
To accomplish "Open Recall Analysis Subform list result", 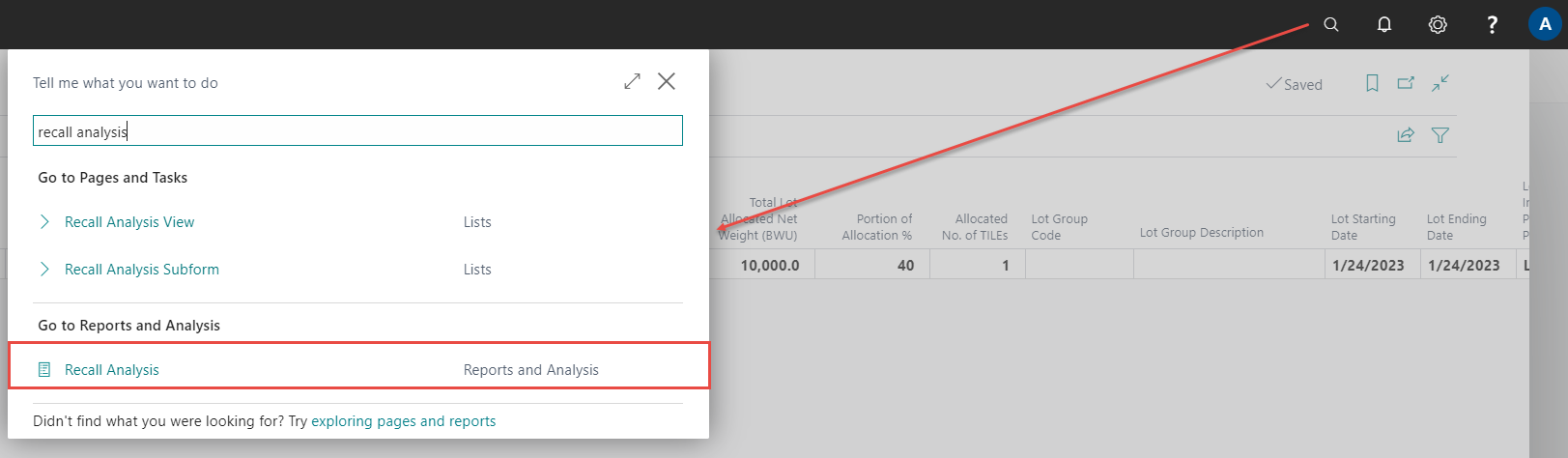I will [x=142, y=270].
